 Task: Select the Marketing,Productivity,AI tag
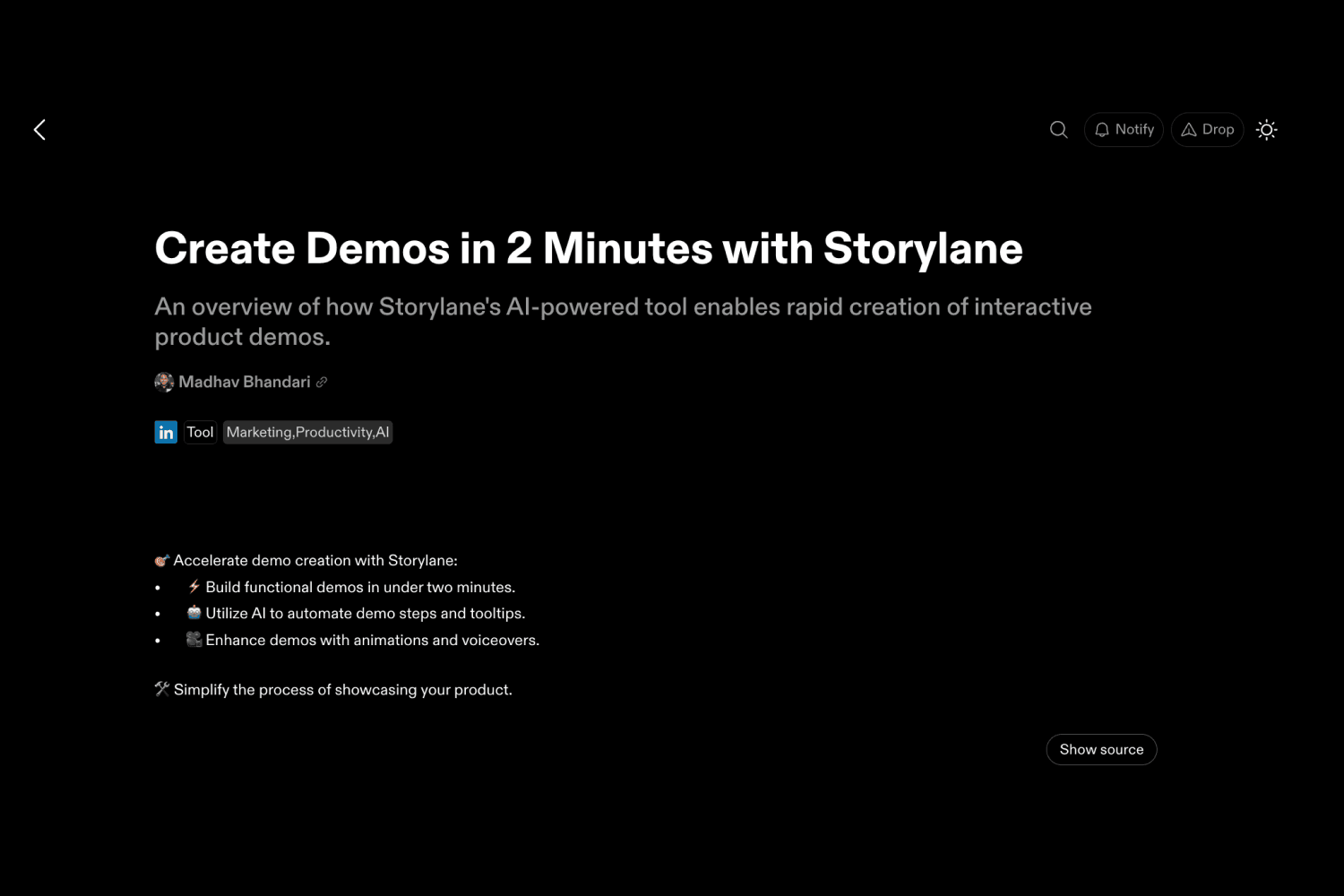coord(308,433)
